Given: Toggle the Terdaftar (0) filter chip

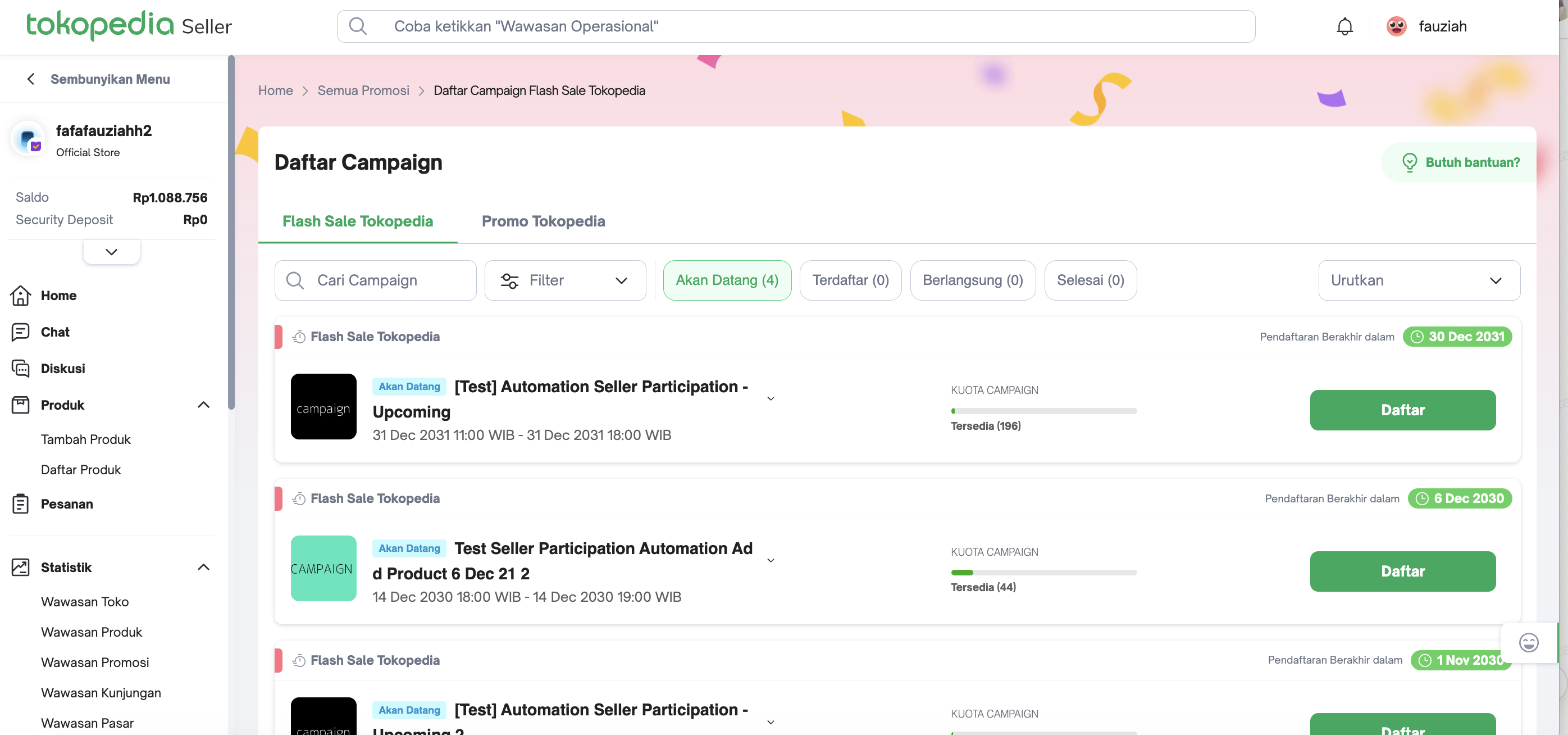Looking at the screenshot, I should (850, 280).
